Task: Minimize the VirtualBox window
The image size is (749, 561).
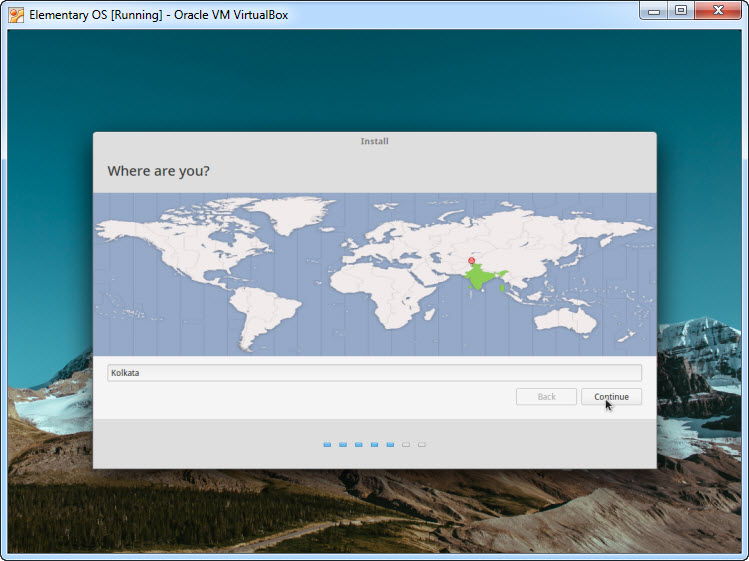Action: [x=654, y=11]
